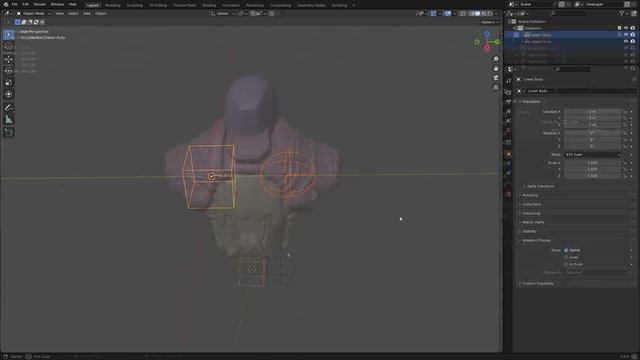Select the Cursor tool

[x=9, y=46]
